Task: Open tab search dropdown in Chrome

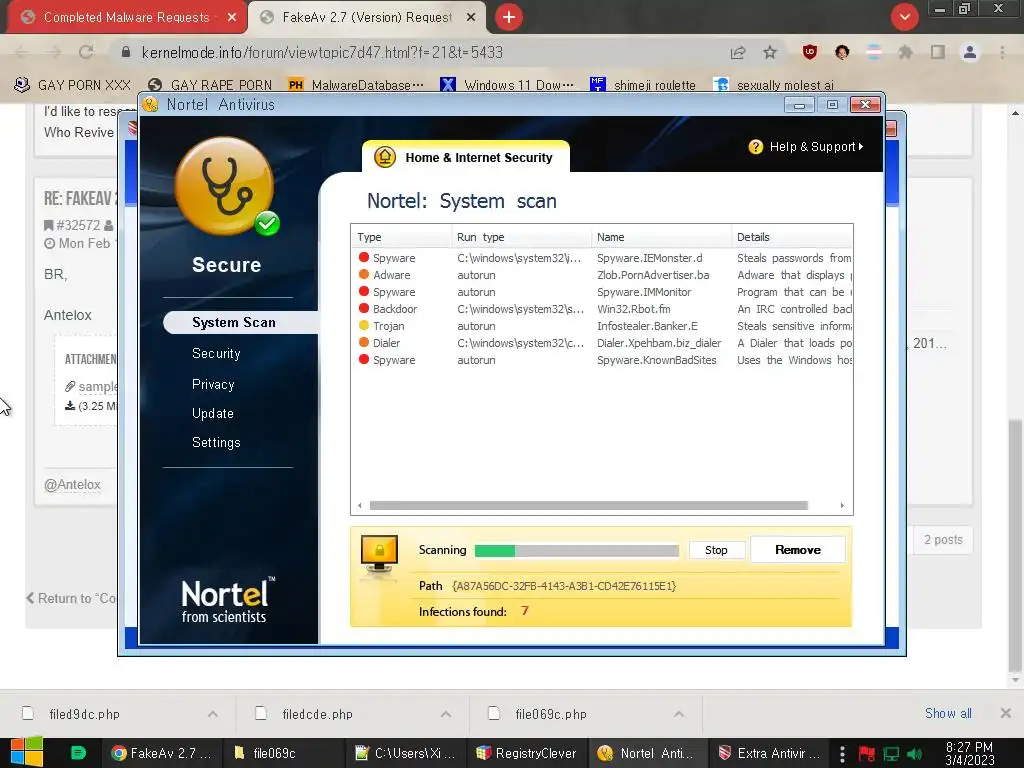Action: pyautogui.click(x=904, y=17)
